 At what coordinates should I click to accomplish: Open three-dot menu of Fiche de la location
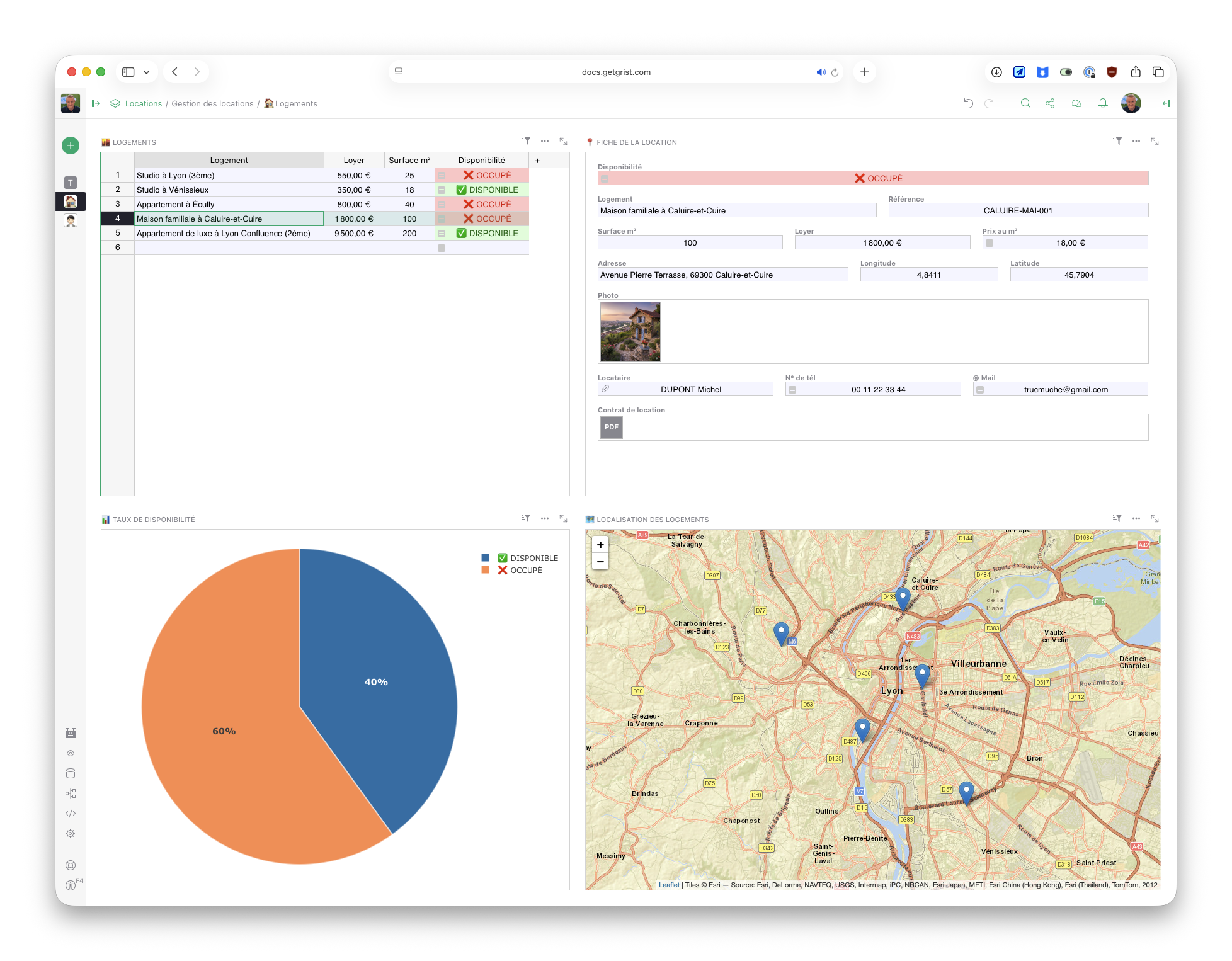click(1136, 142)
